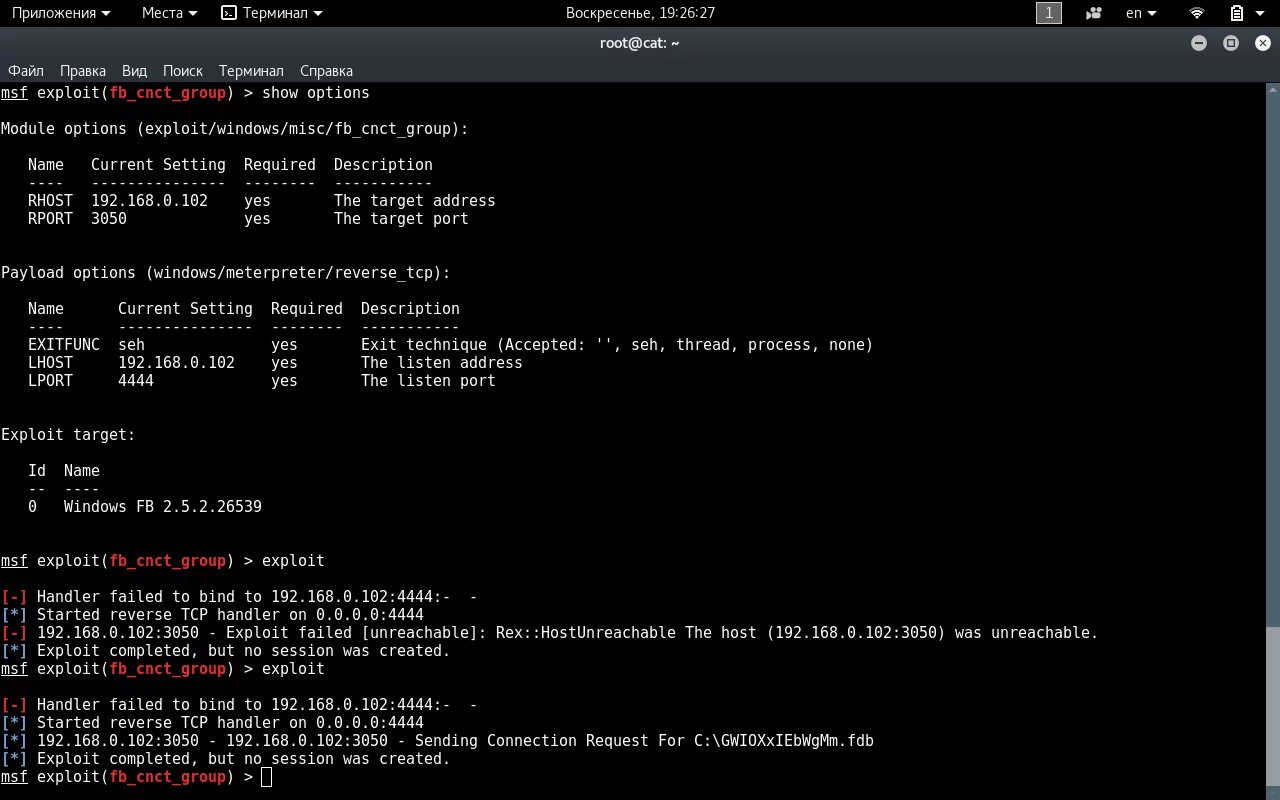Click the clipboard icon in the system tray
The height and width of the screenshot is (800, 1280).
[x=1237, y=13]
